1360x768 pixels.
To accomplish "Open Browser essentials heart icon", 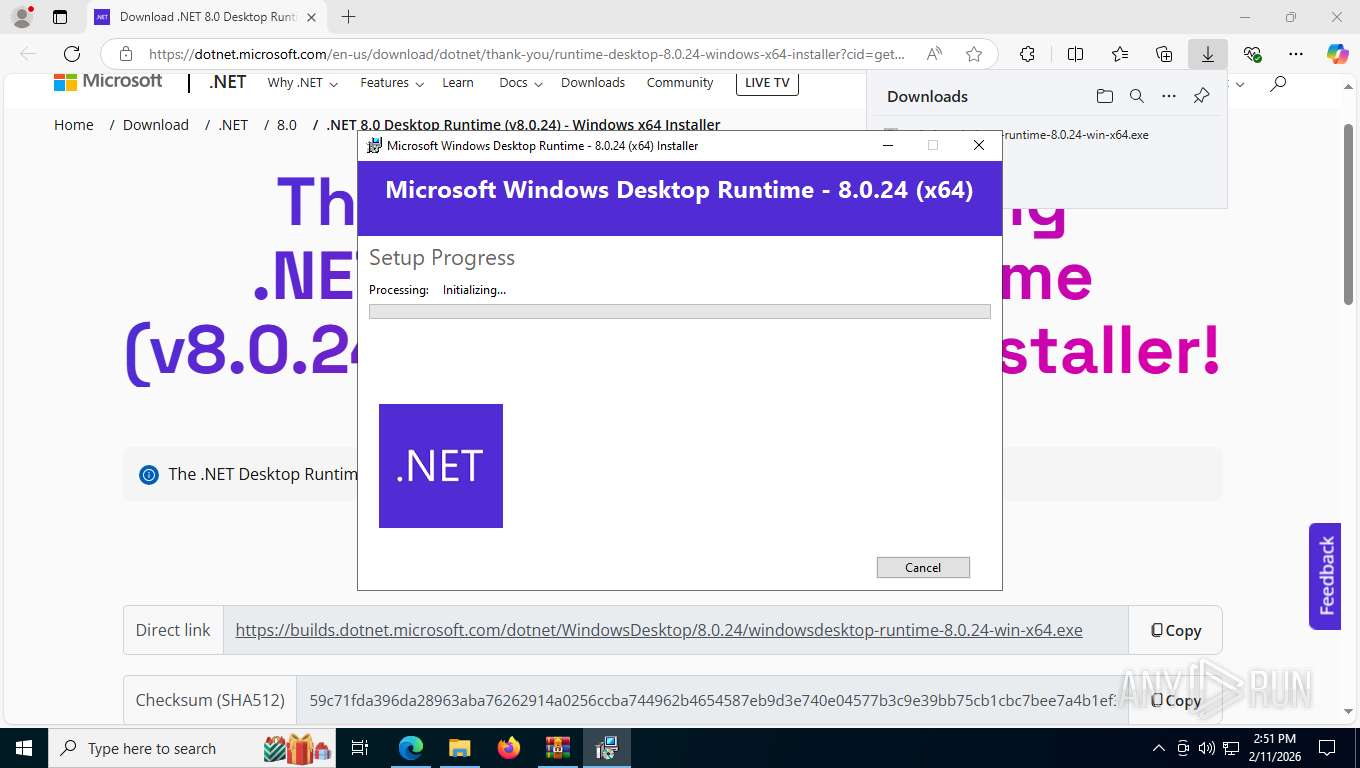I will click(x=1252, y=54).
